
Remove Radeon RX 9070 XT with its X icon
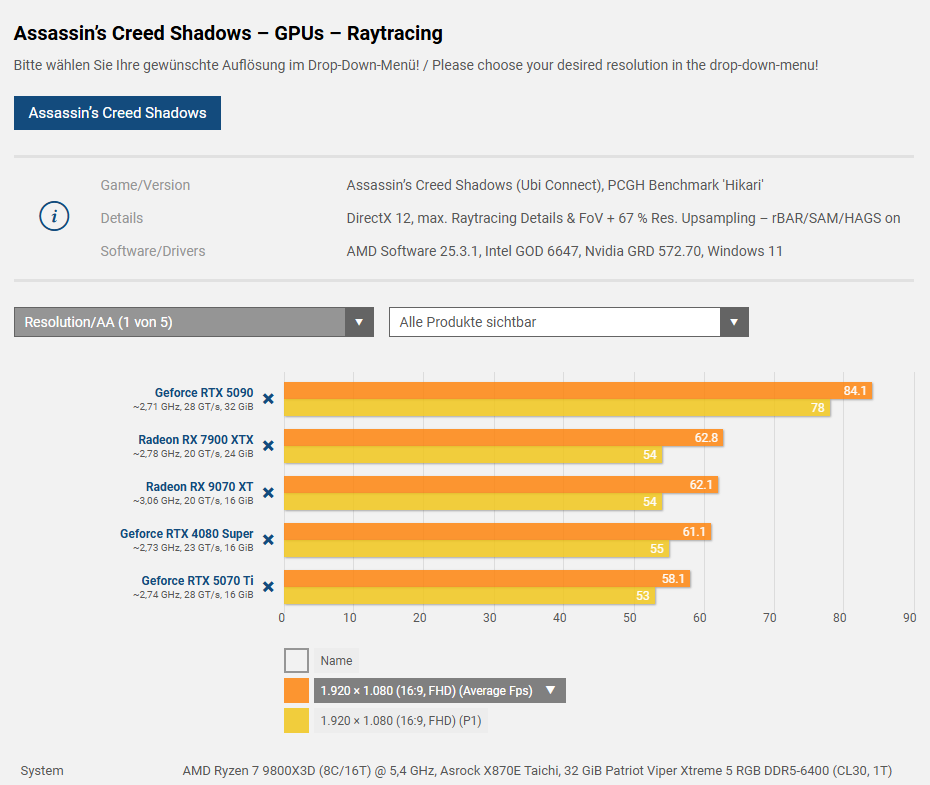(x=268, y=493)
